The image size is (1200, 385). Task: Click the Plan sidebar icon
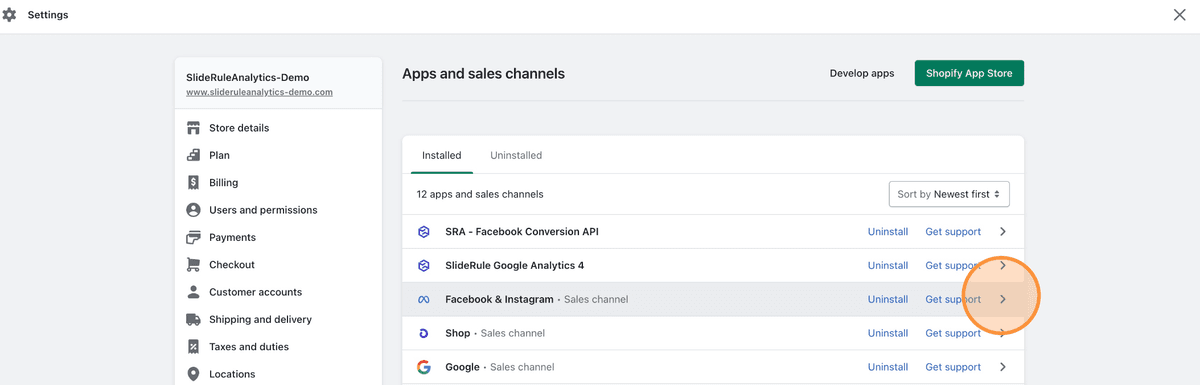[193, 155]
